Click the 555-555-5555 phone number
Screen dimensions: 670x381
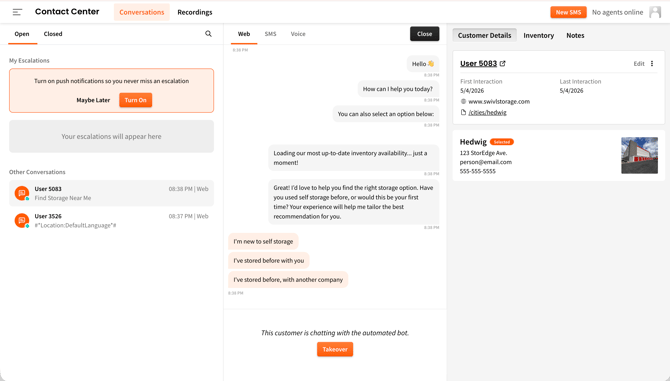tap(478, 171)
